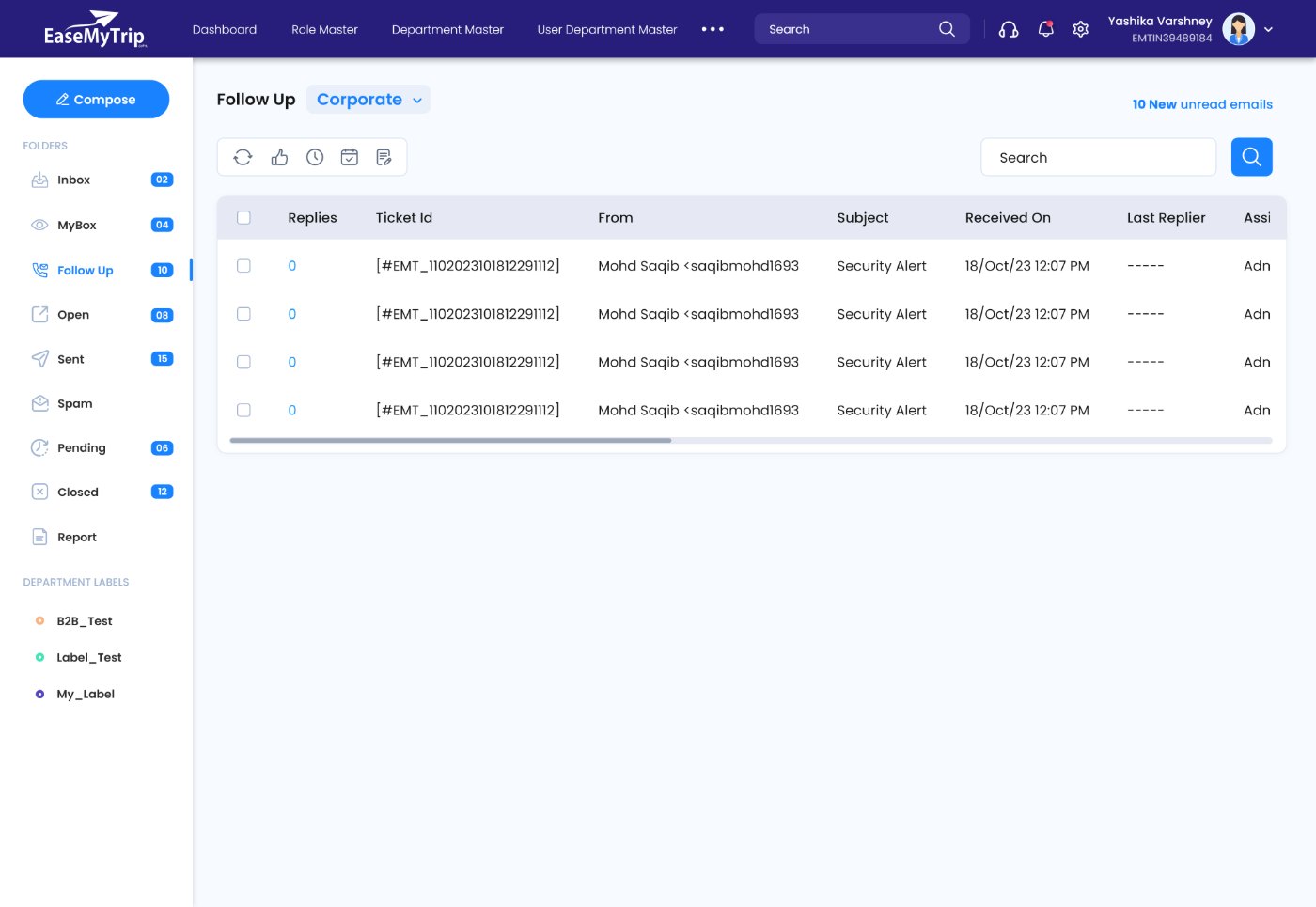Click the Open folder share icon

[39, 314]
